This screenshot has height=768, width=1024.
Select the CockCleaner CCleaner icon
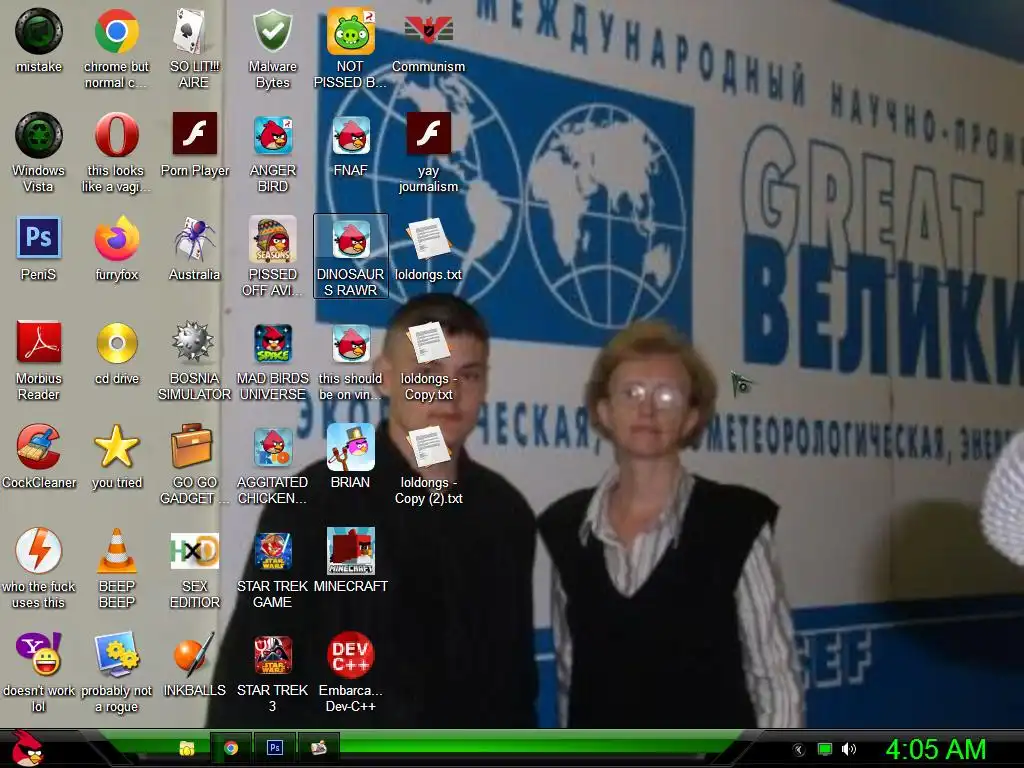coord(39,447)
